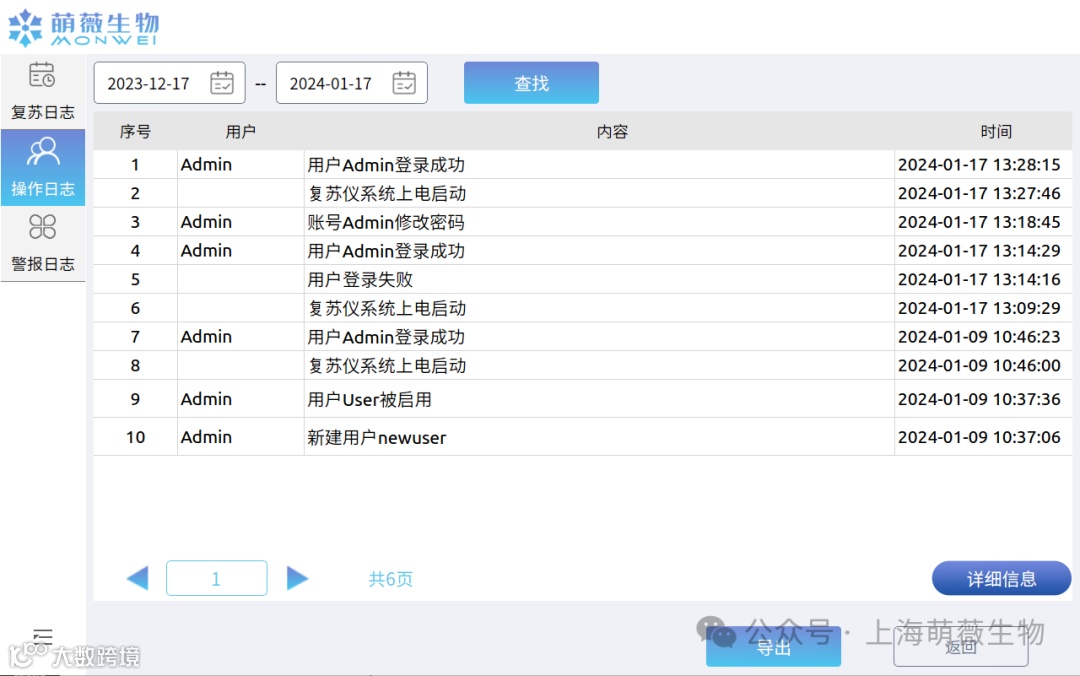Viewport: 1080px width, 676px height.
Task: Click the next page arrow
Action: (x=297, y=578)
